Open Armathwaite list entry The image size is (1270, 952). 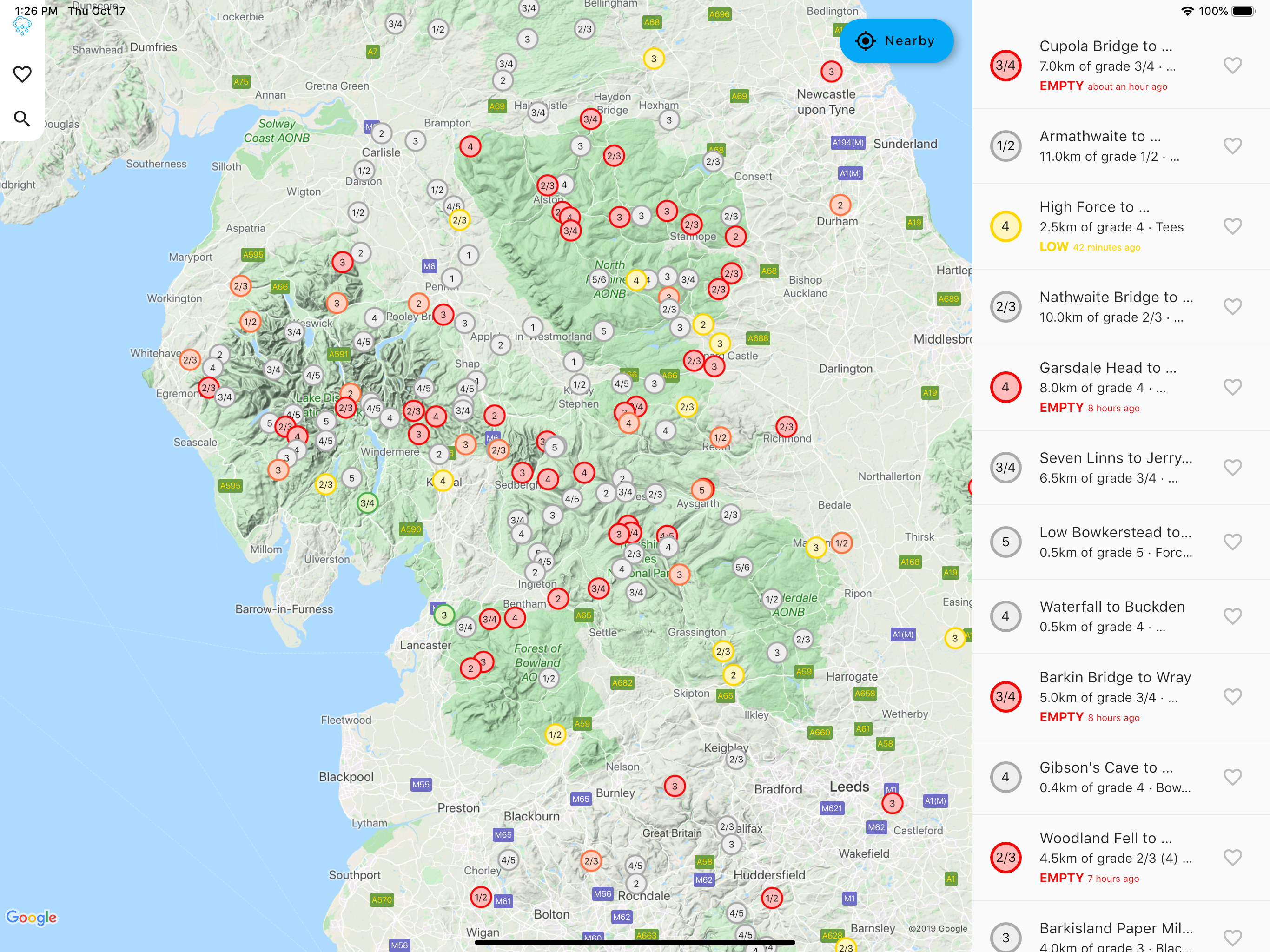1121,146
